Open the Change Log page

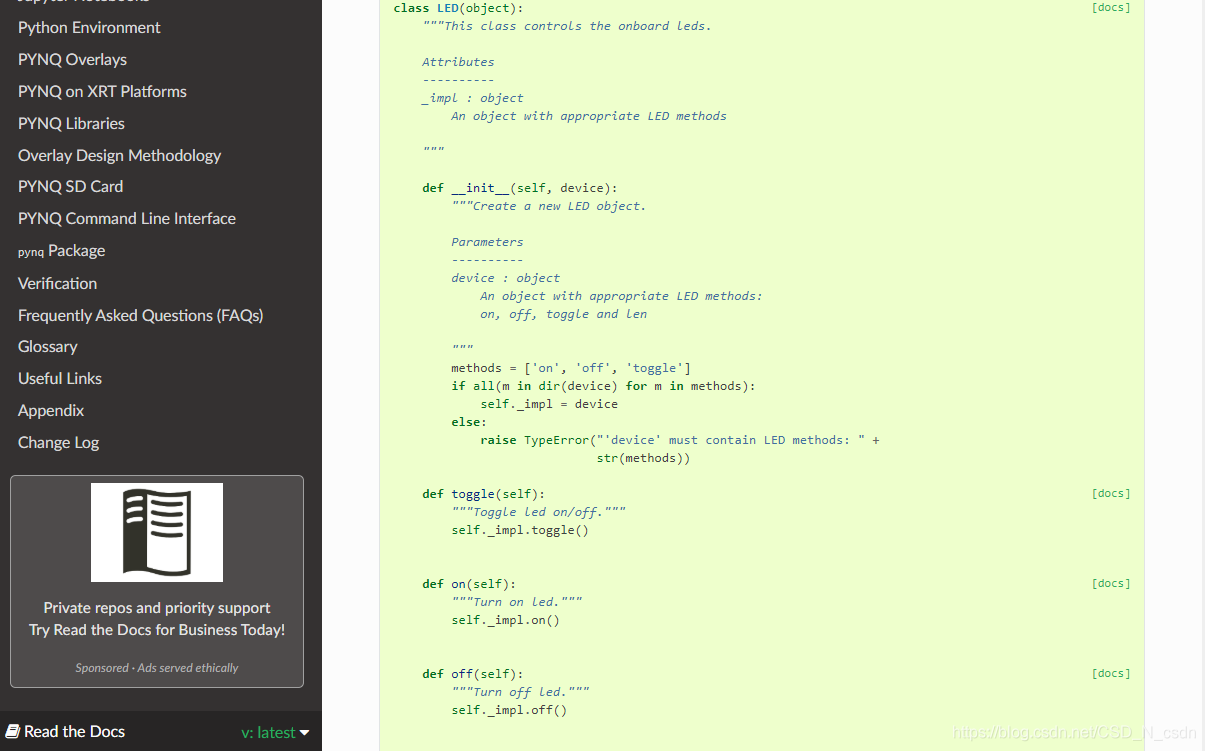(58, 442)
